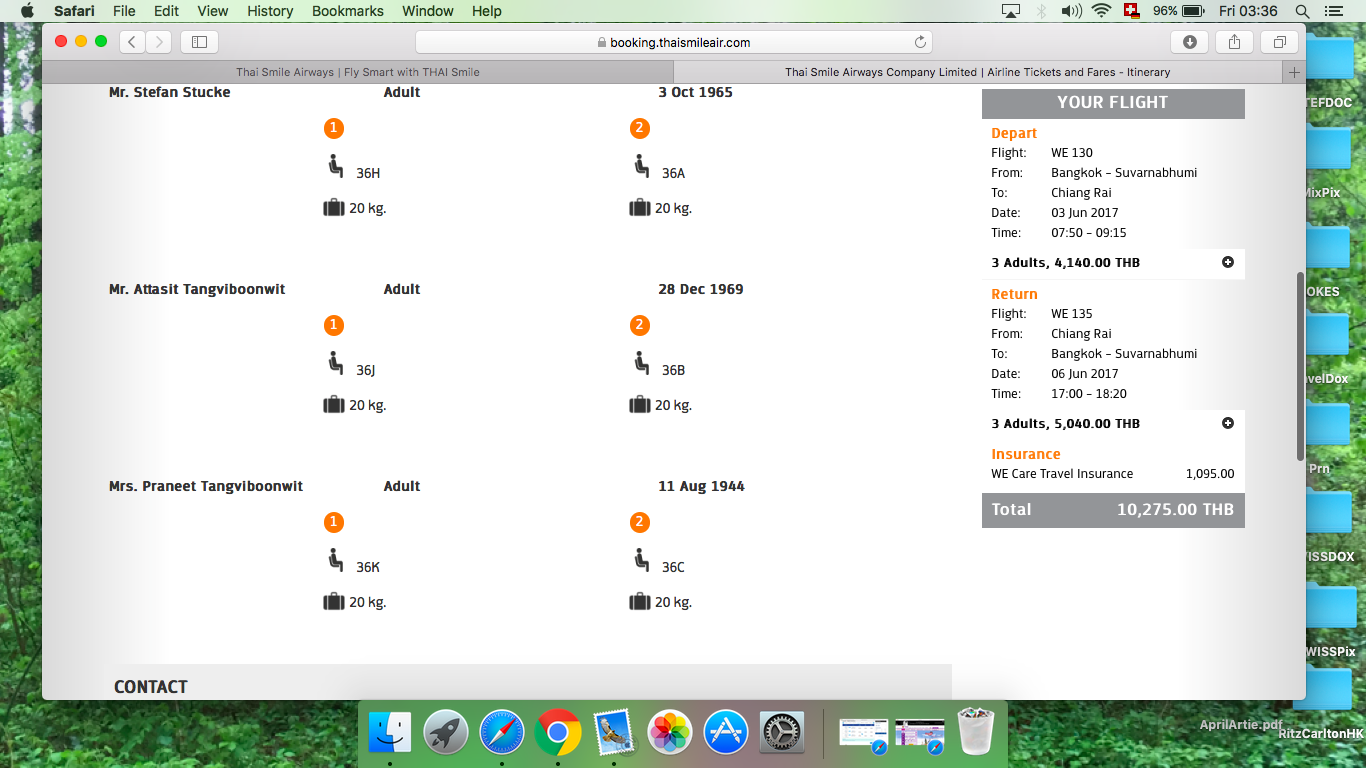Open Photos app in the Dock
The width and height of the screenshot is (1366, 768).
pyautogui.click(x=670, y=733)
